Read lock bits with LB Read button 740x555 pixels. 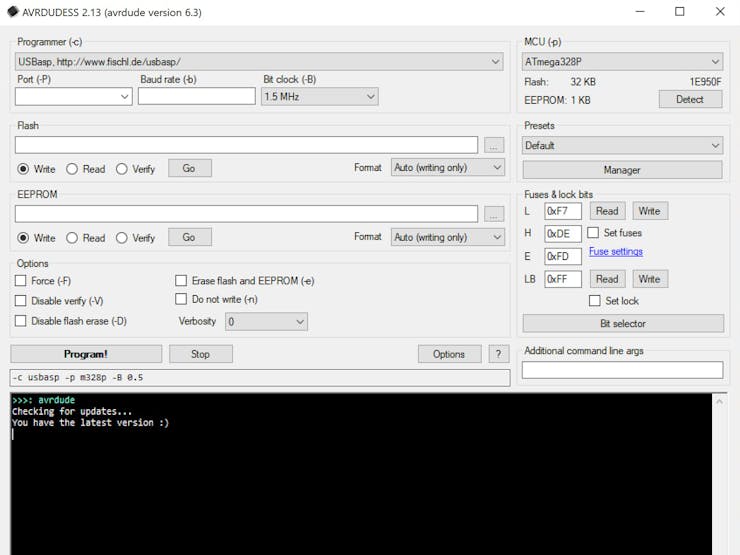(x=607, y=279)
